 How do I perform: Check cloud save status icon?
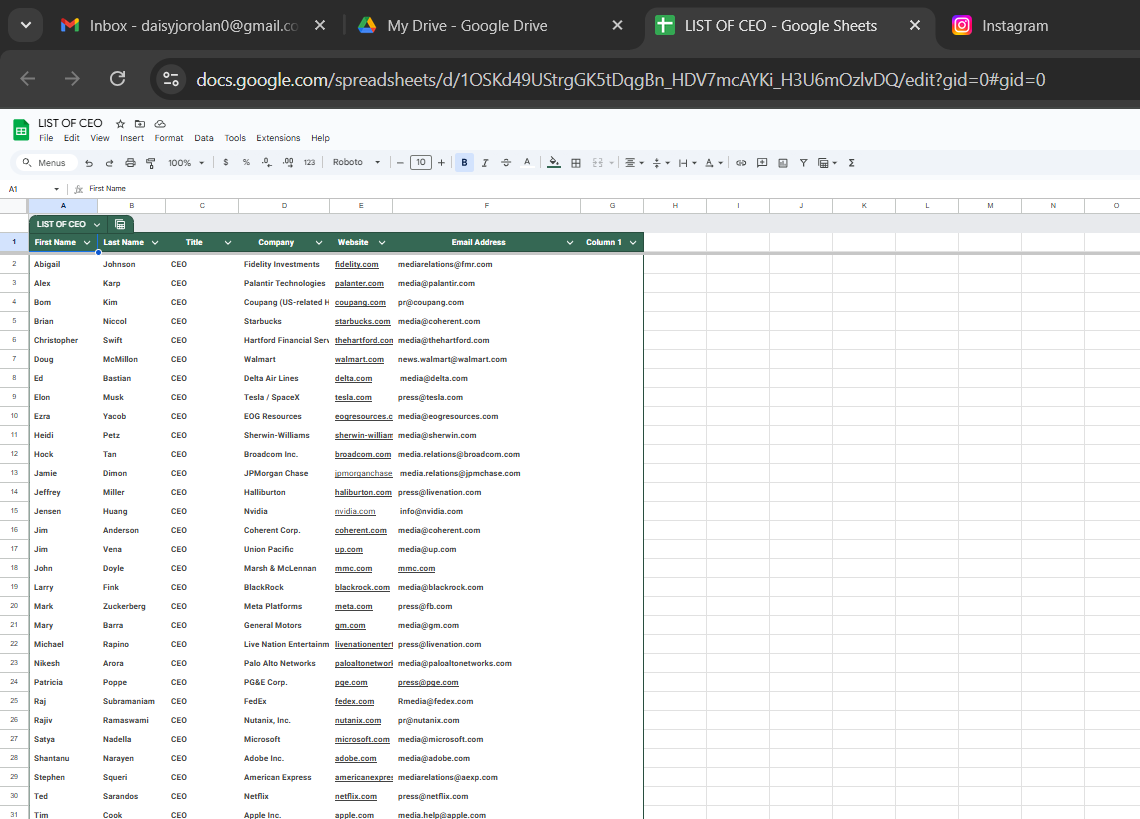click(x=160, y=124)
